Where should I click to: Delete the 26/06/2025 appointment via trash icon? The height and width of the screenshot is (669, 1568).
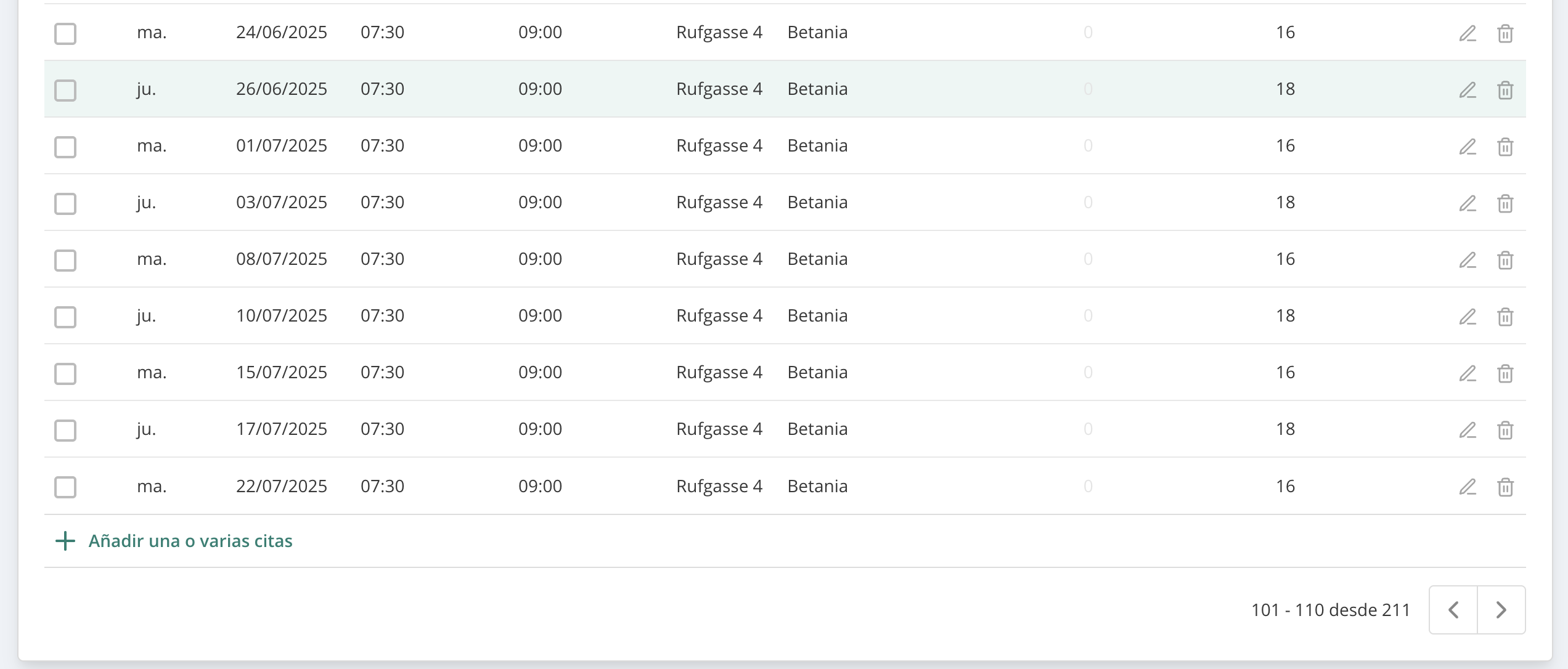tap(1505, 90)
